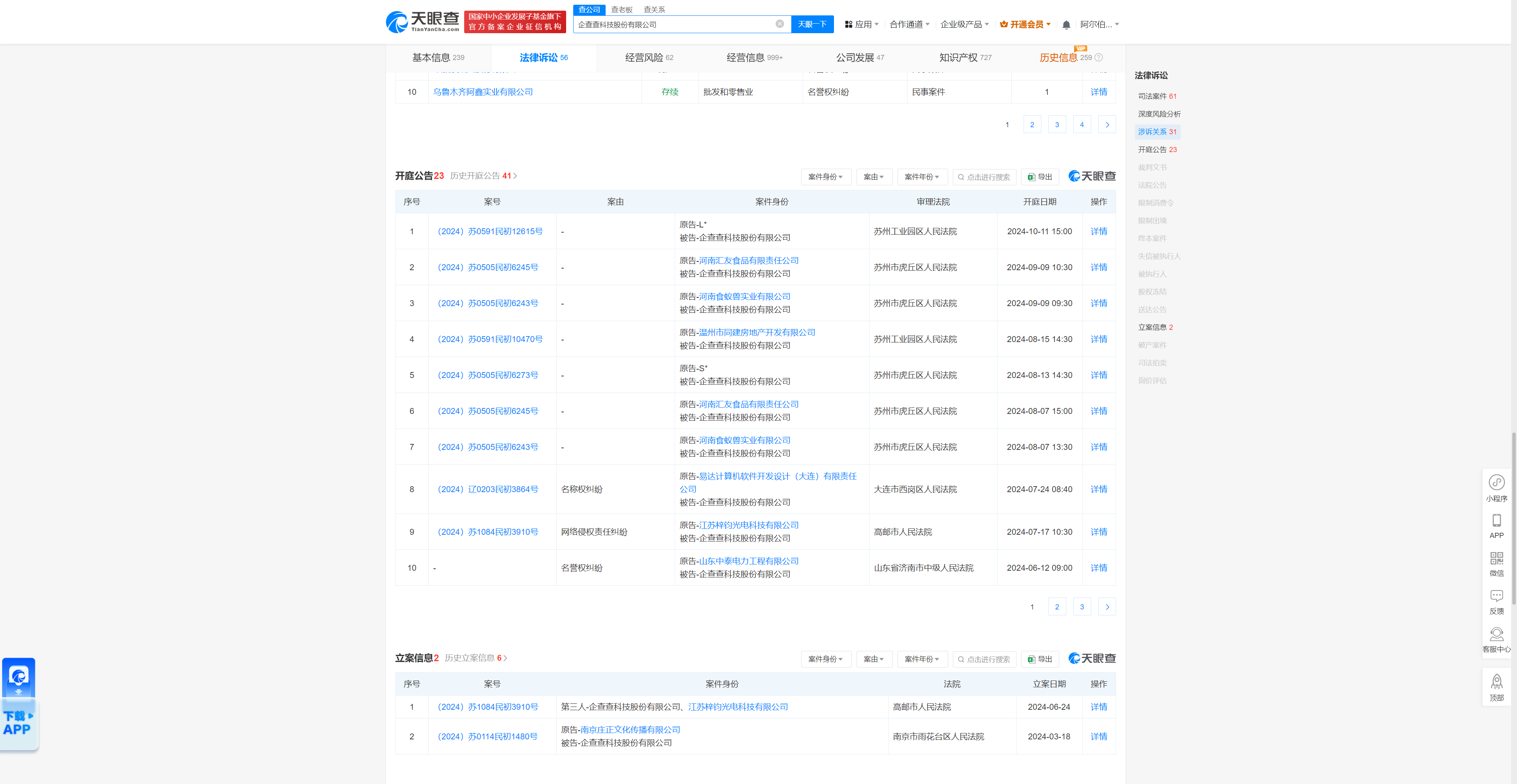View 详情 for 2024-10-11 15:00 hearing
The width and height of the screenshot is (1517, 784).
[x=1098, y=231]
